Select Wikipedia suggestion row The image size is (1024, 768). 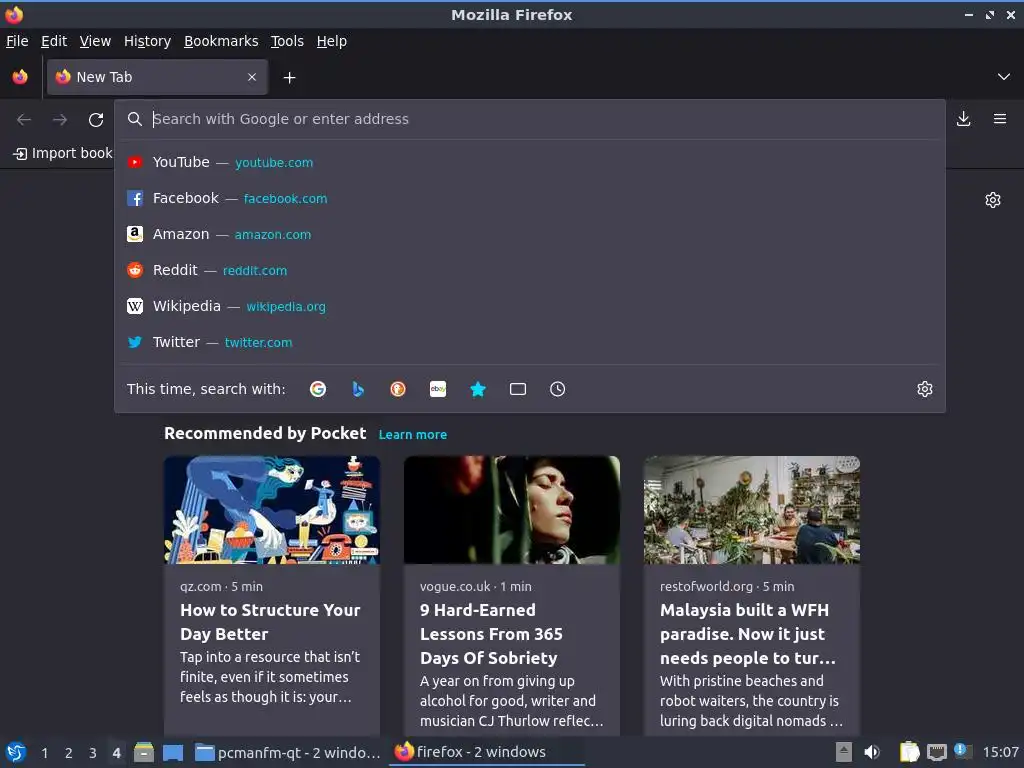point(530,306)
